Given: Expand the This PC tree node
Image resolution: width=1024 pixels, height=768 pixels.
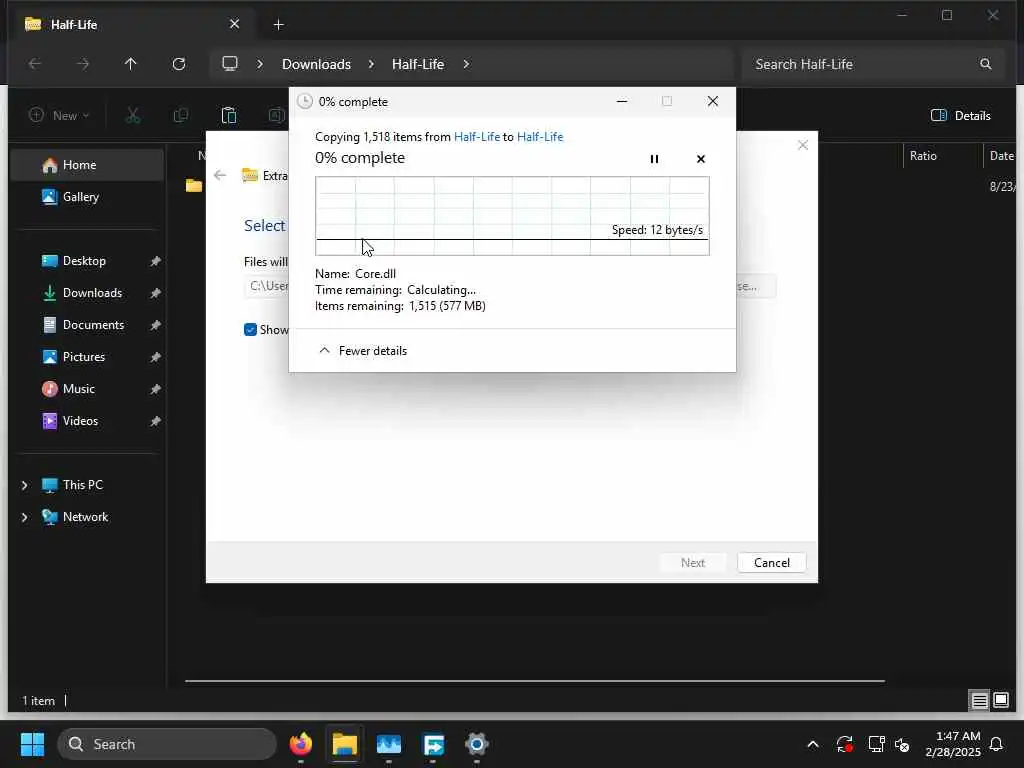Looking at the screenshot, I should click(x=25, y=485).
